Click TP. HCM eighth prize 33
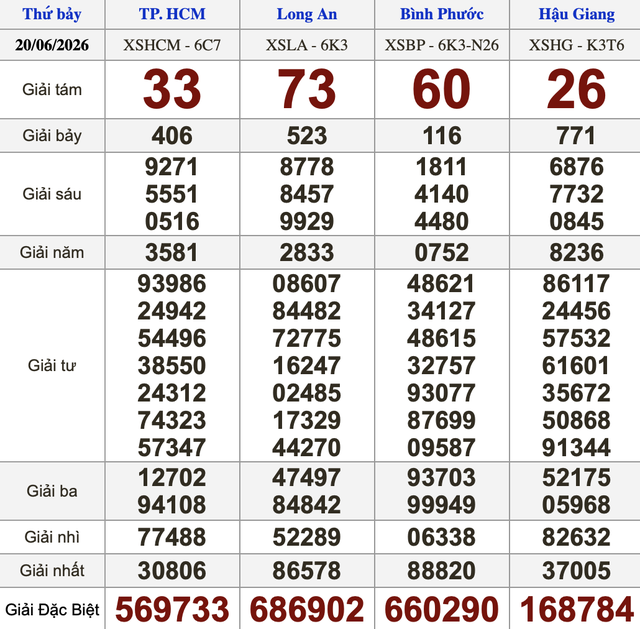This screenshot has width=640, height=629. click(x=172, y=89)
